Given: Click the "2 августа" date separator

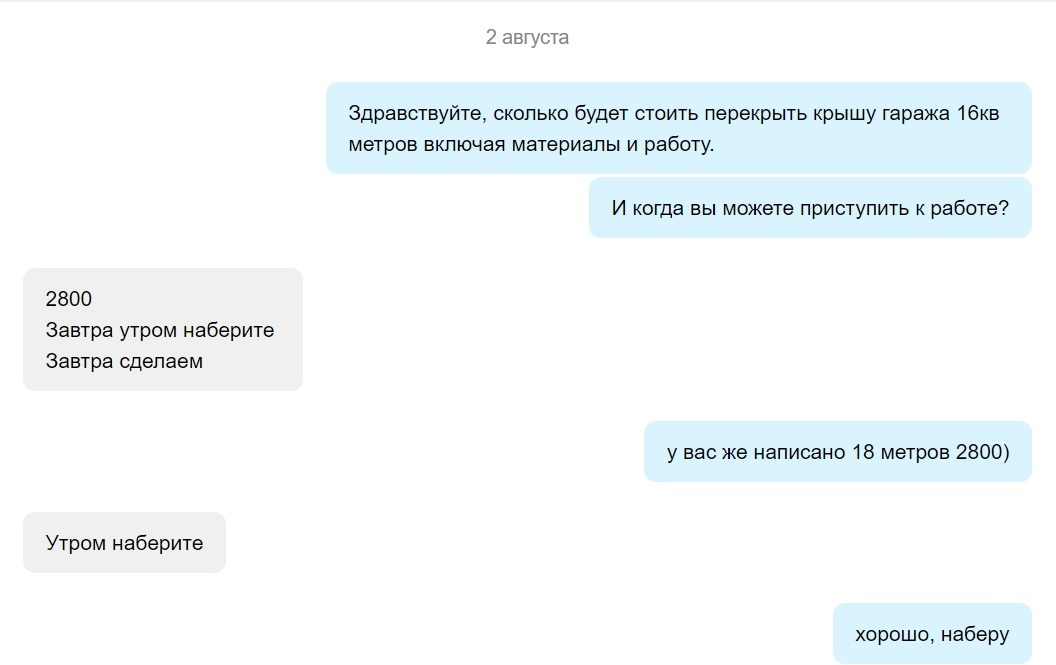Looking at the screenshot, I should point(527,38).
